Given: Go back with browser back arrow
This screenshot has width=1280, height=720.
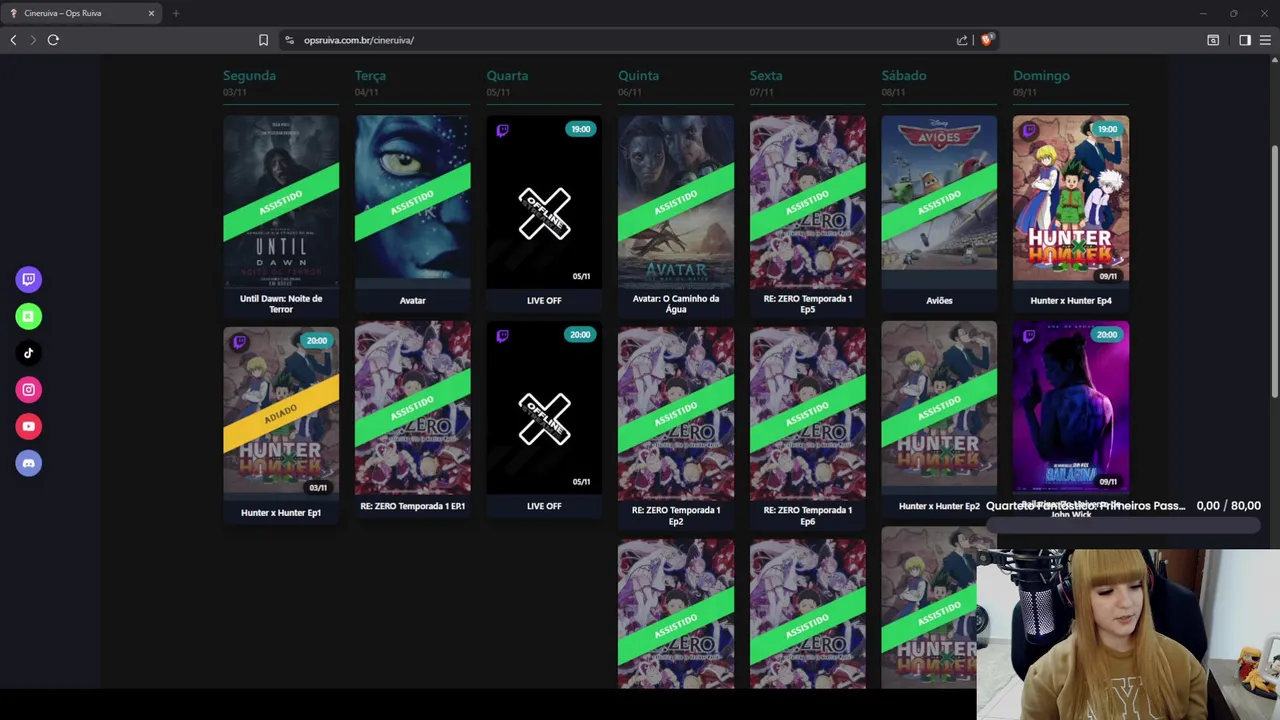Looking at the screenshot, I should tap(13, 40).
